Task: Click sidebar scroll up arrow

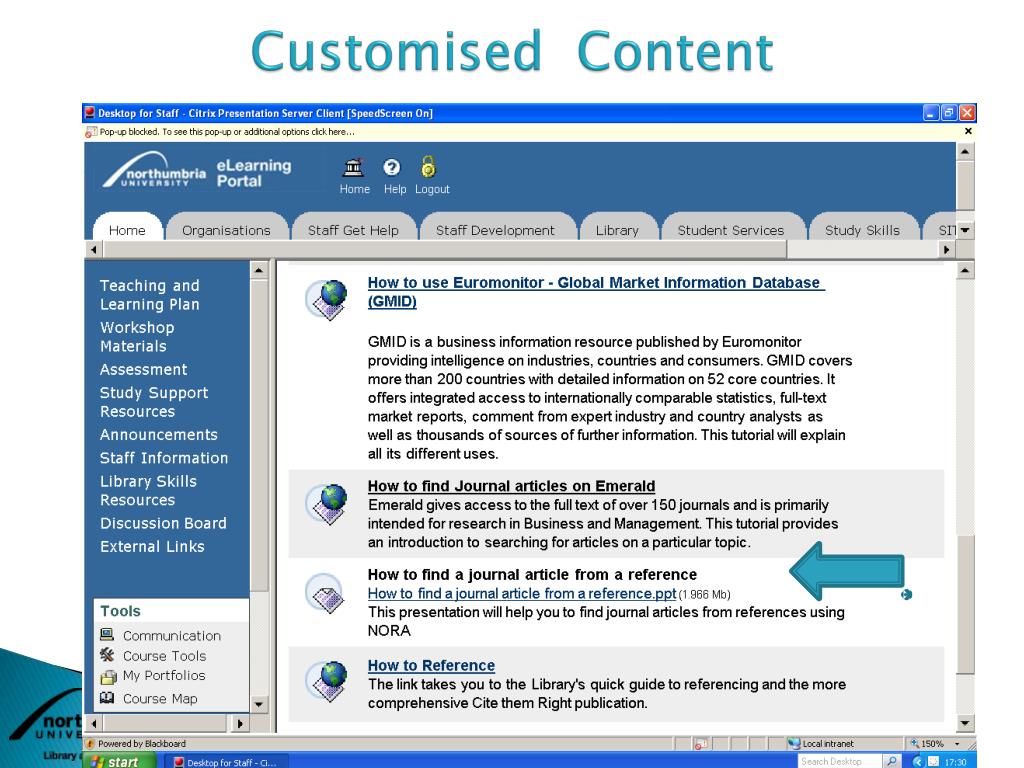Action: pos(259,270)
